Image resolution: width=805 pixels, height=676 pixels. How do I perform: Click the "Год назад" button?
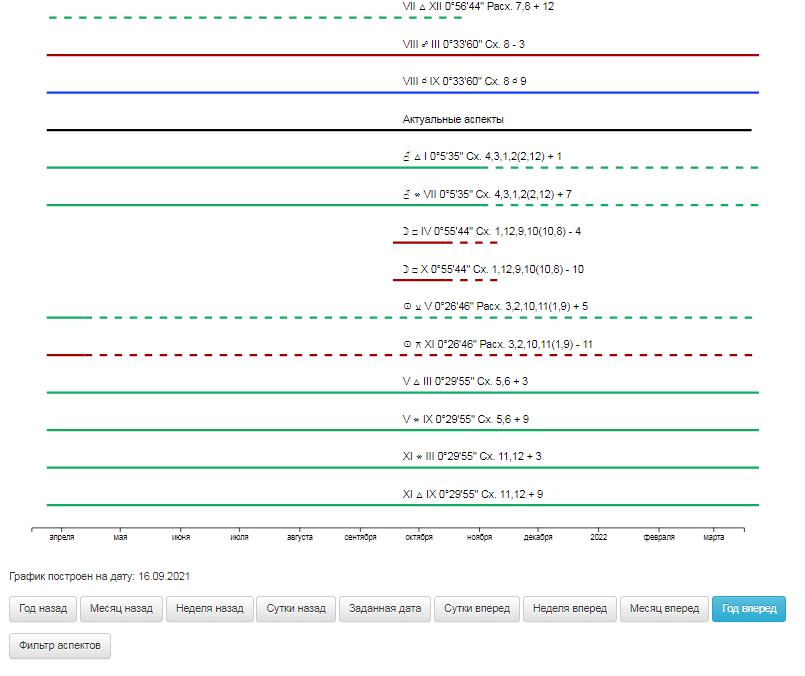43,608
